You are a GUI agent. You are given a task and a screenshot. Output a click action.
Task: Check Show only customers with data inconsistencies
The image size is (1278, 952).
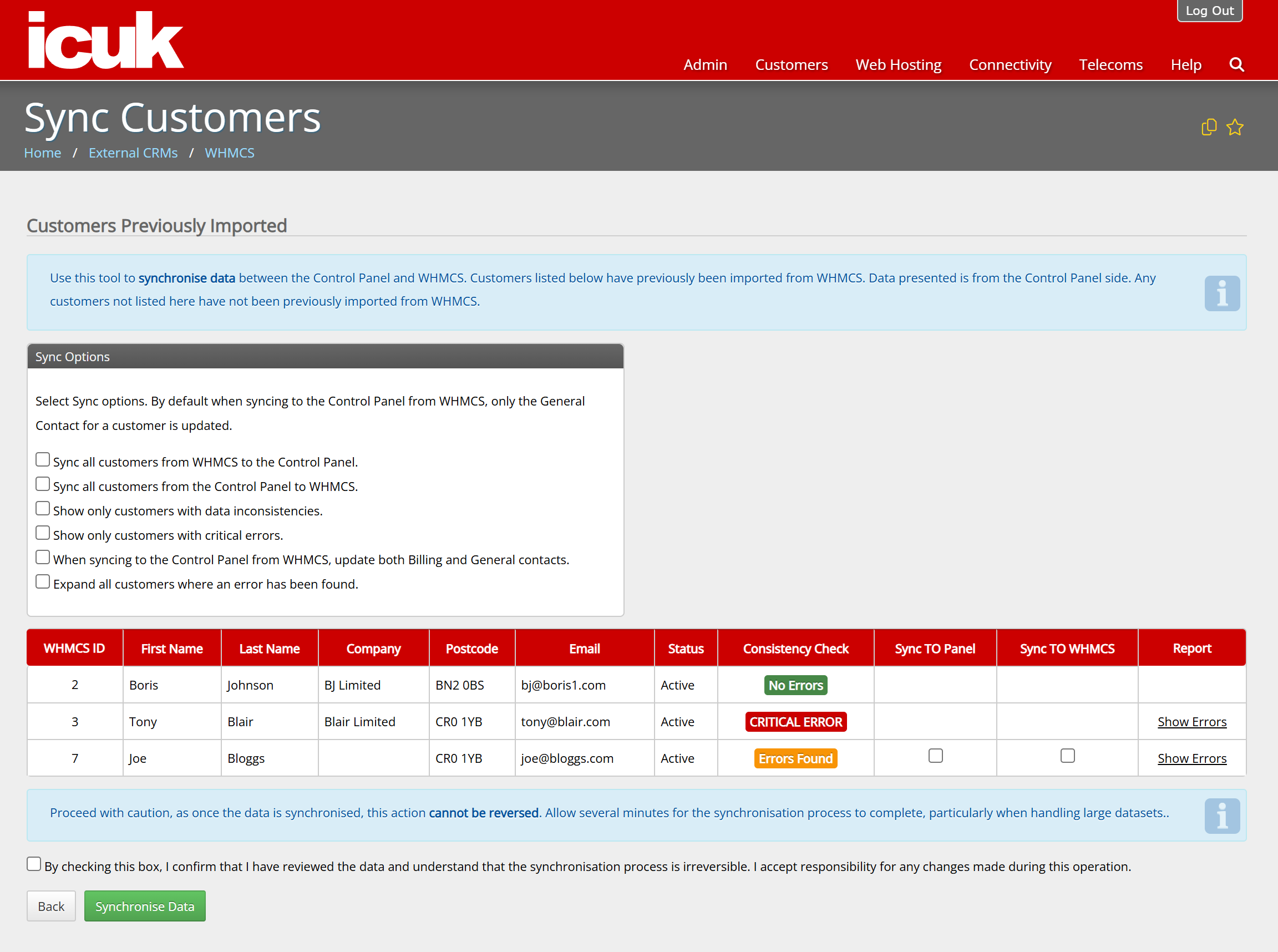[43, 508]
